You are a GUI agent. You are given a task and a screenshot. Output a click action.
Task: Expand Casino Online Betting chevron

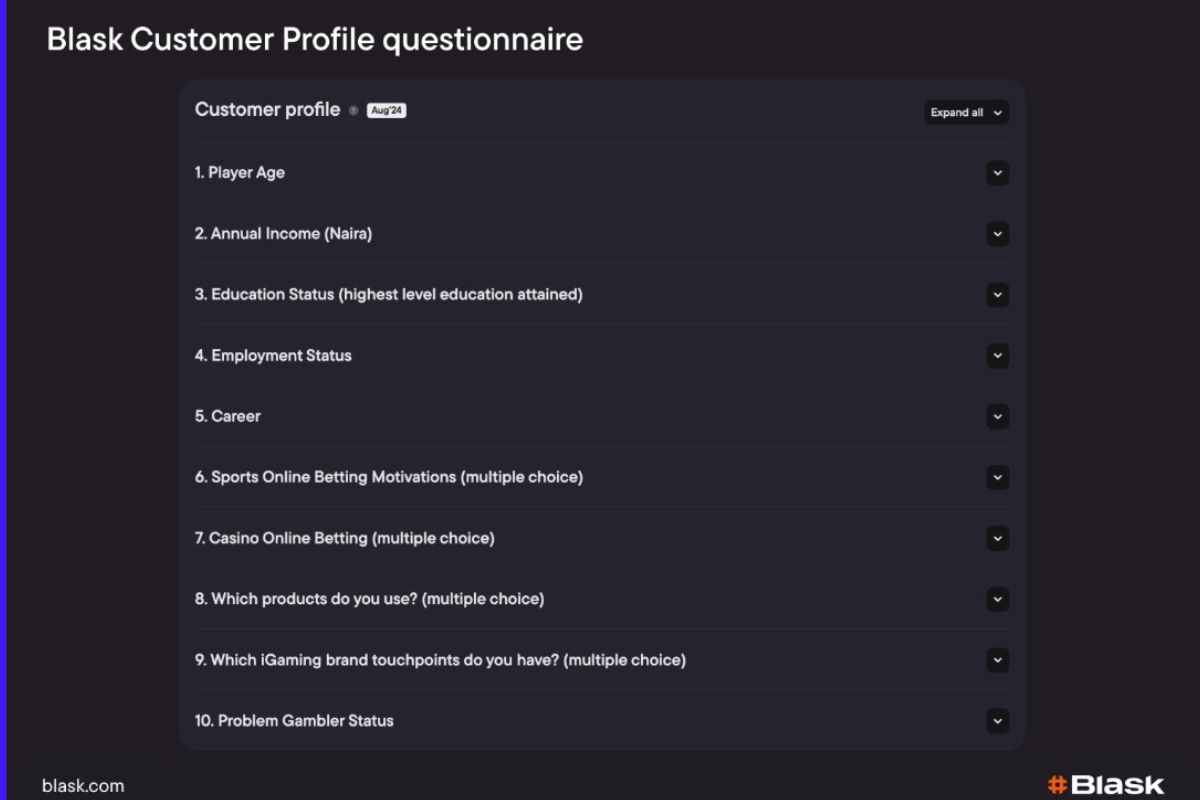[997, 539]
